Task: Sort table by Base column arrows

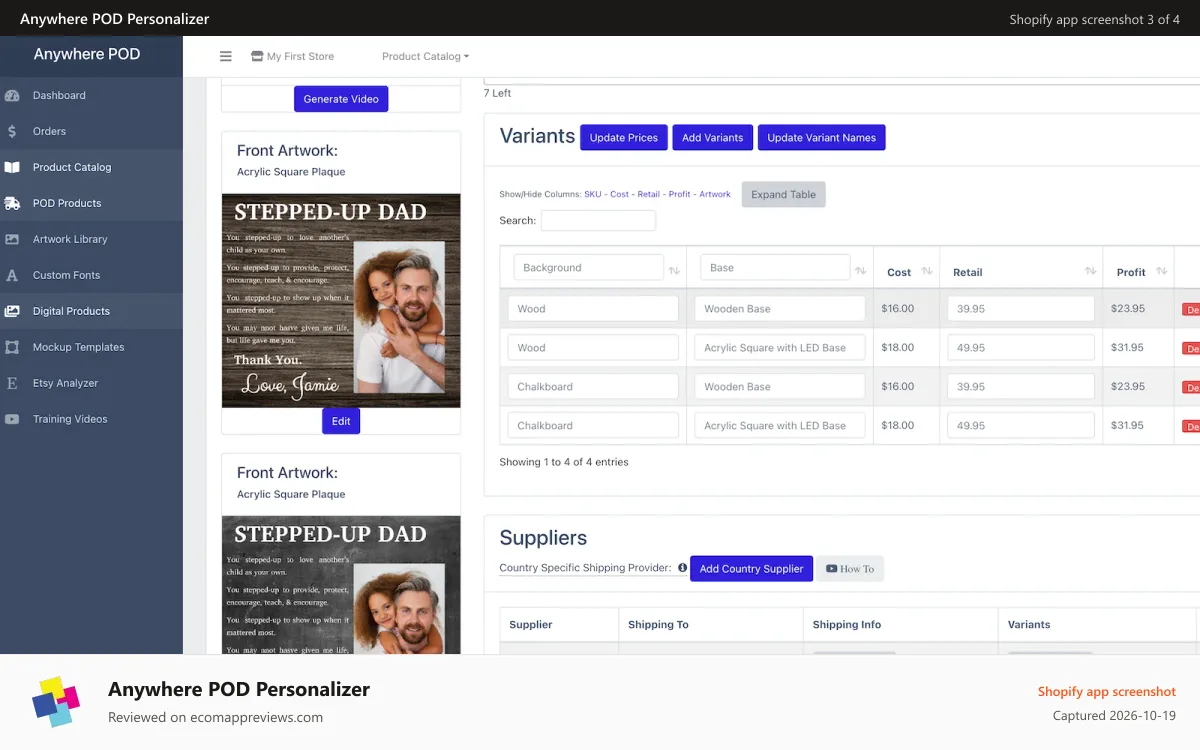Action: (860, 271)
